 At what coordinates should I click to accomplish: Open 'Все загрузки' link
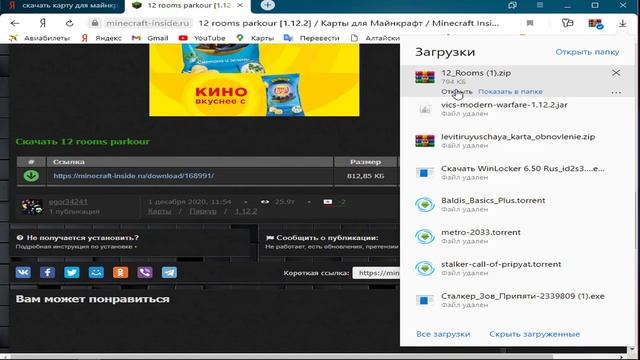[x=443, y=334]
